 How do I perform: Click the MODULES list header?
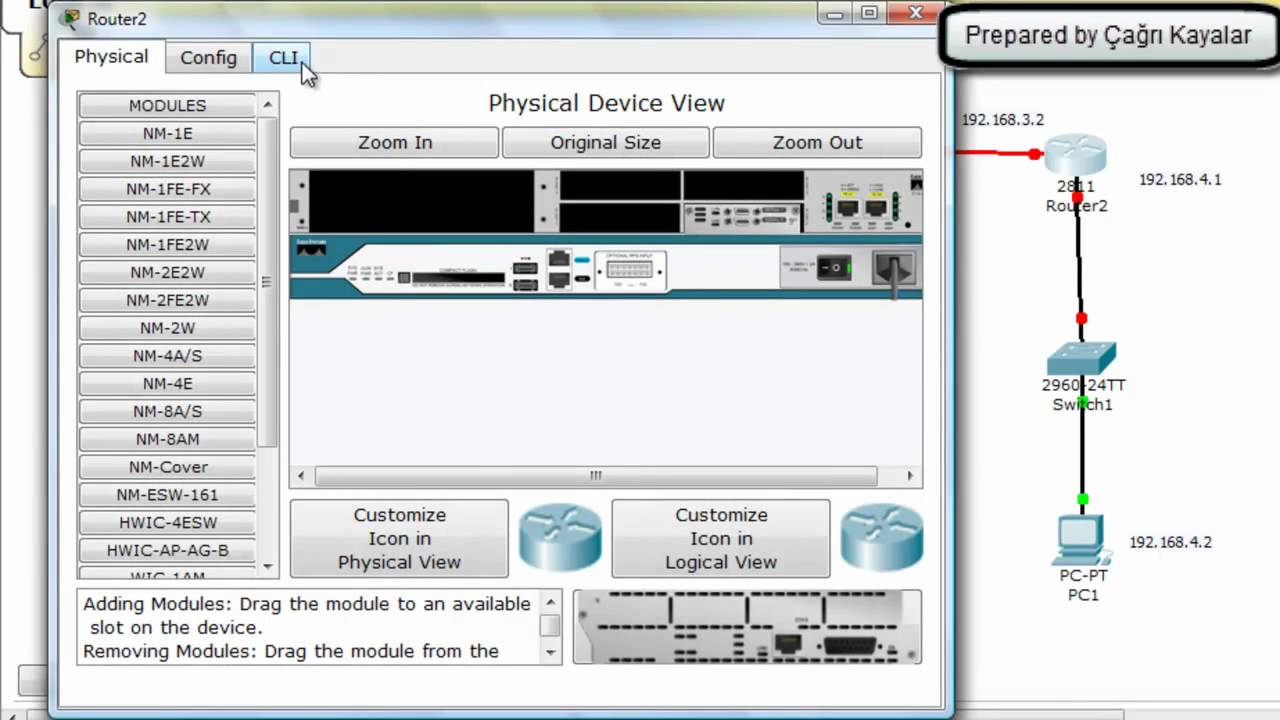(x=167, y=106)
